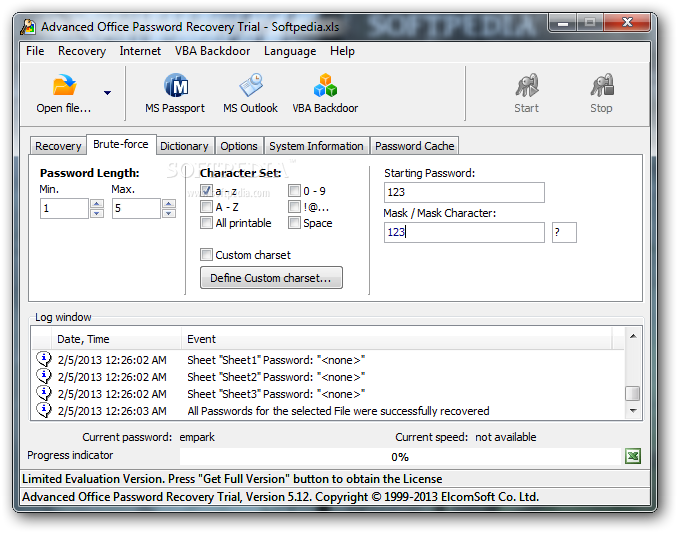Click the Mask Character field with ?
Image resolution: width=678 pixels, height=533 pixels.
[x=564, y=232]
